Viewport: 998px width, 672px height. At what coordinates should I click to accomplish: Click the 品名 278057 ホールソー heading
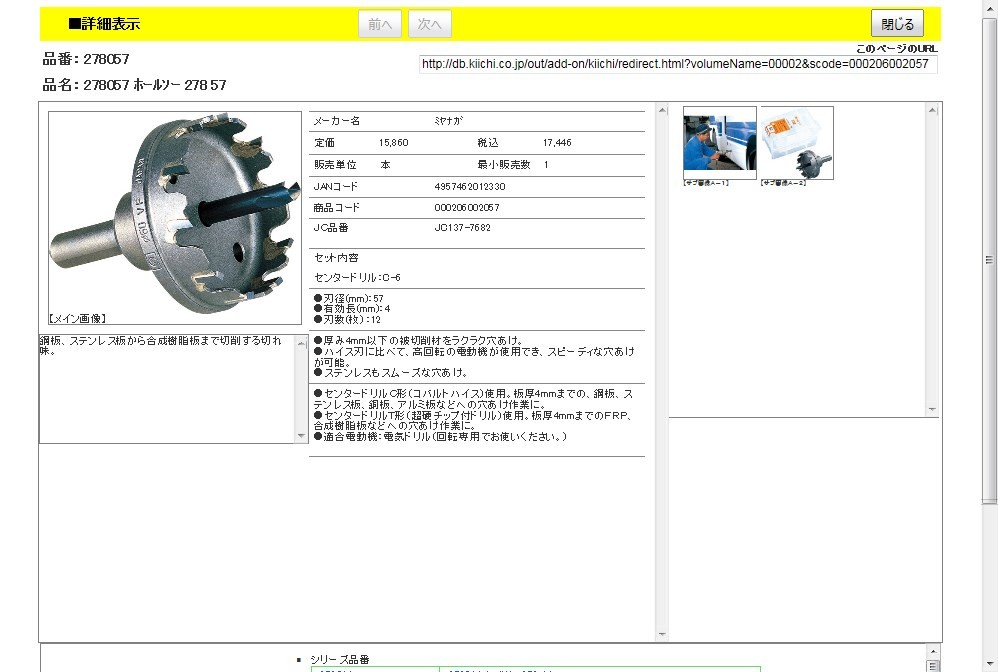134,85
